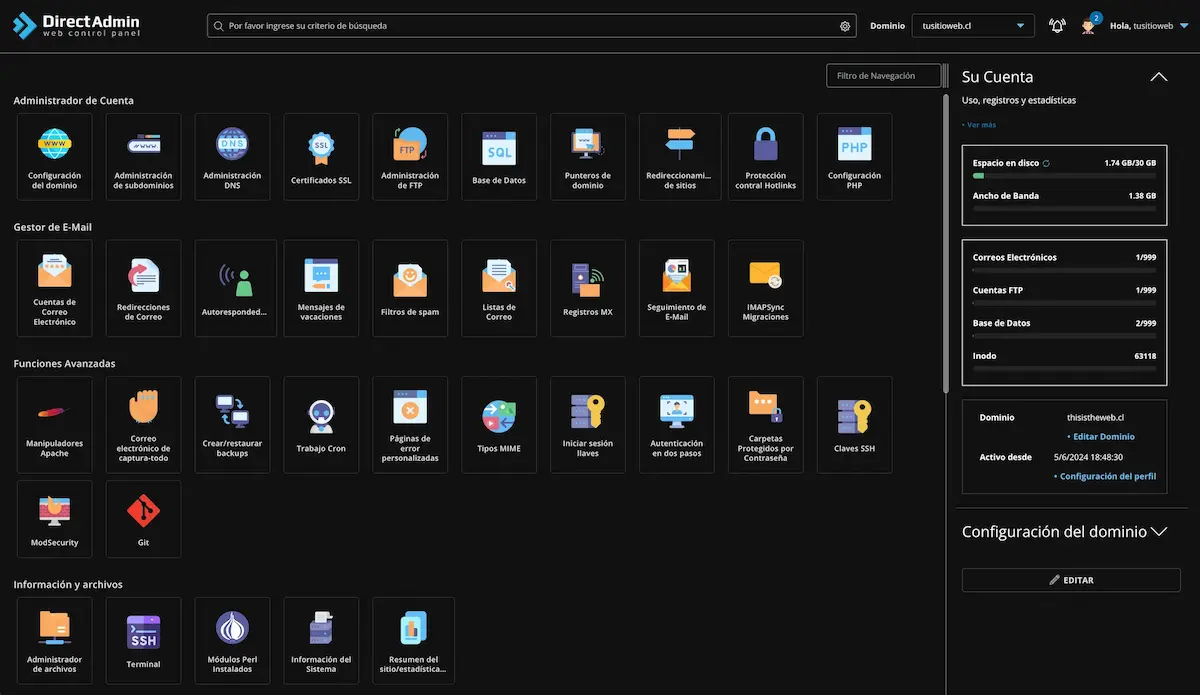Open Configuración PHP

tap(855, 156)
